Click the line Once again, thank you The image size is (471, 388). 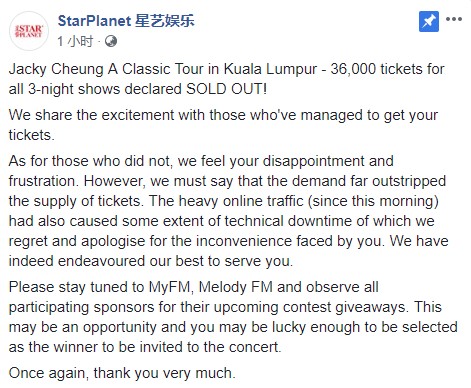coord(122,373)
